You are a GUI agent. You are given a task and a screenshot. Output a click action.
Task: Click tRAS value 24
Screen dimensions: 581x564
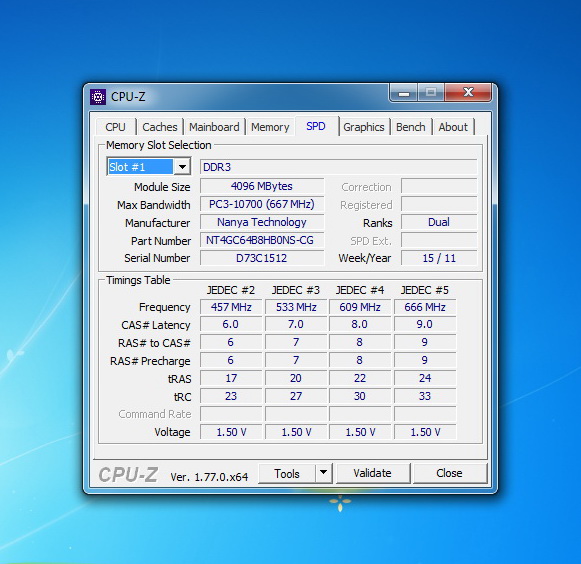(425, 378)
